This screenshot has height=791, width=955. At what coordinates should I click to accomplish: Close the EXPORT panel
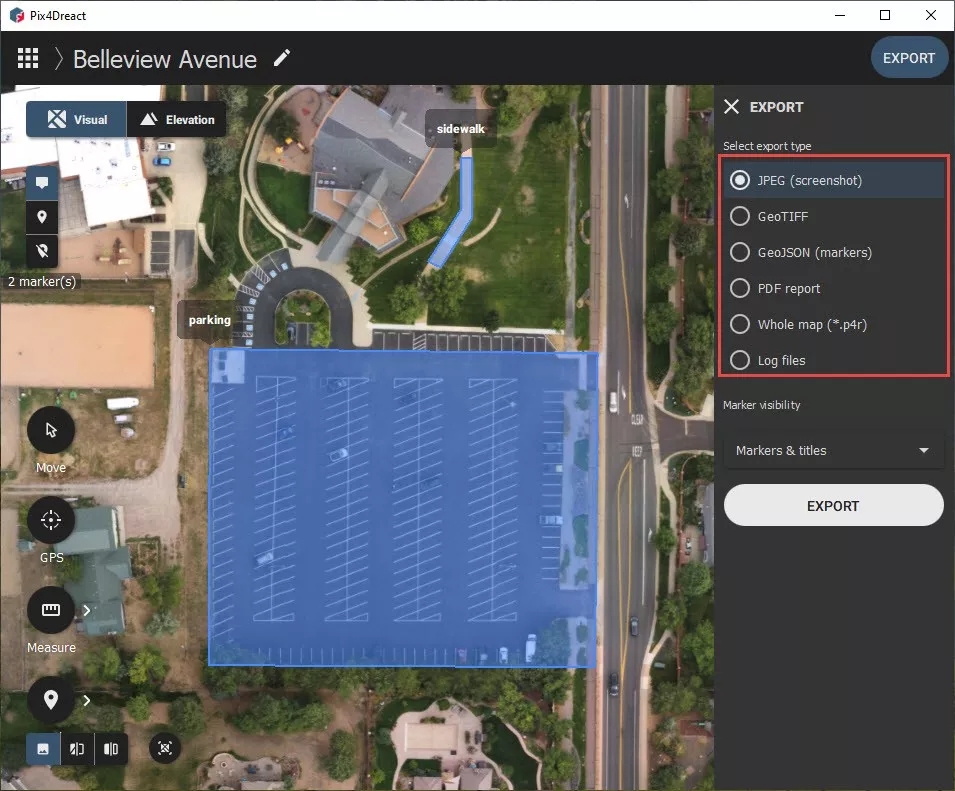tap(731, 107)
